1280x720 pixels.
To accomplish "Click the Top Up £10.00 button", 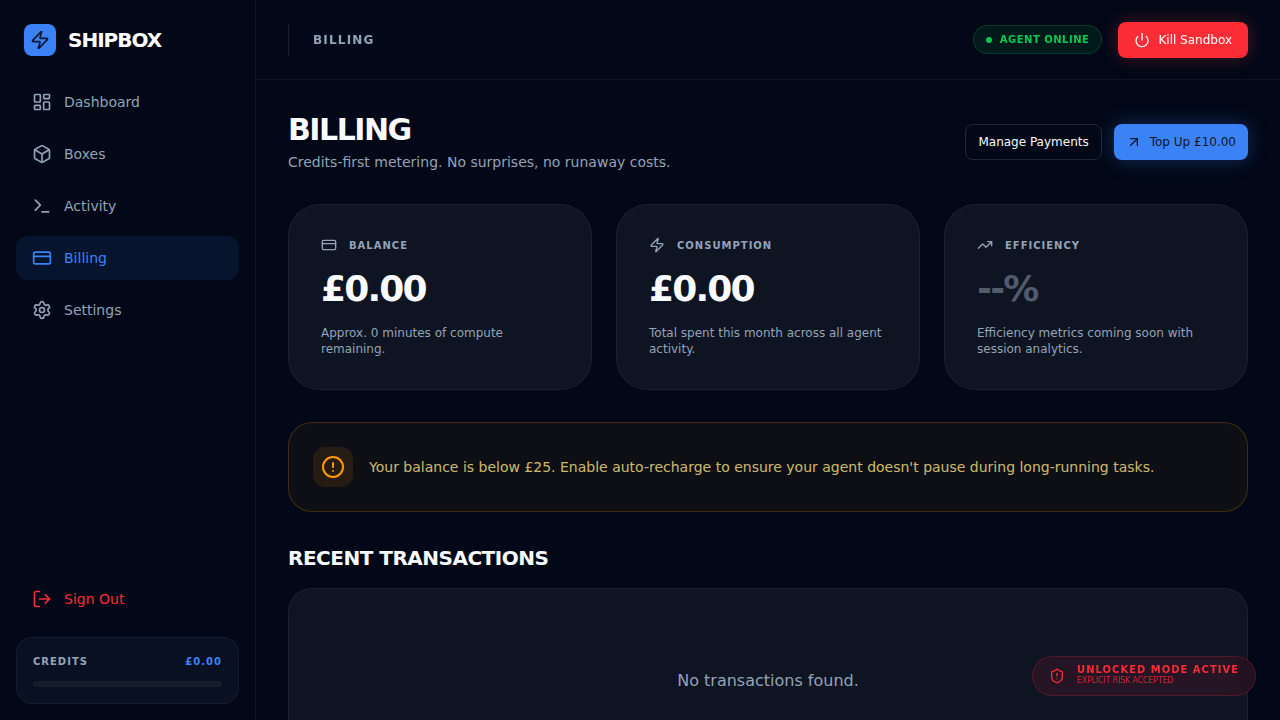I will coord(1181,141).
